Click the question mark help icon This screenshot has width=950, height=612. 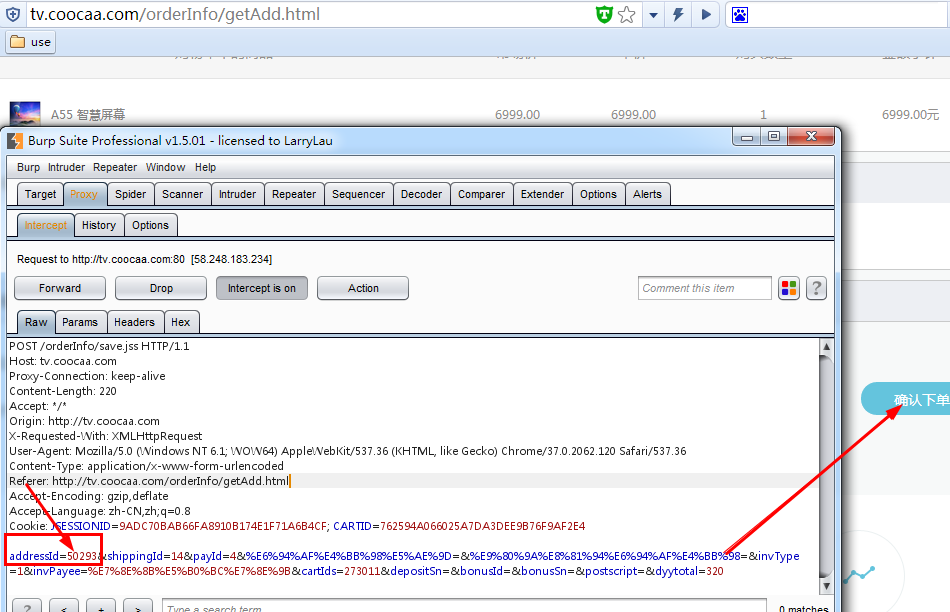(816, 288)
